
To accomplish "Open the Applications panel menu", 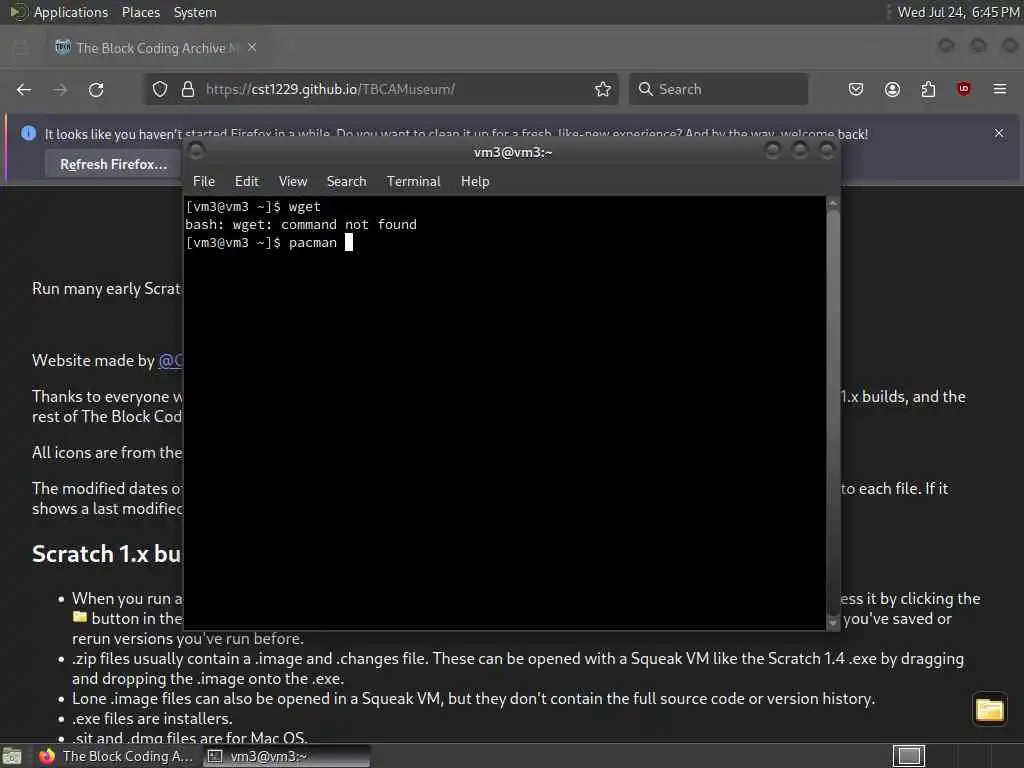I will click(x=60, y=12).
